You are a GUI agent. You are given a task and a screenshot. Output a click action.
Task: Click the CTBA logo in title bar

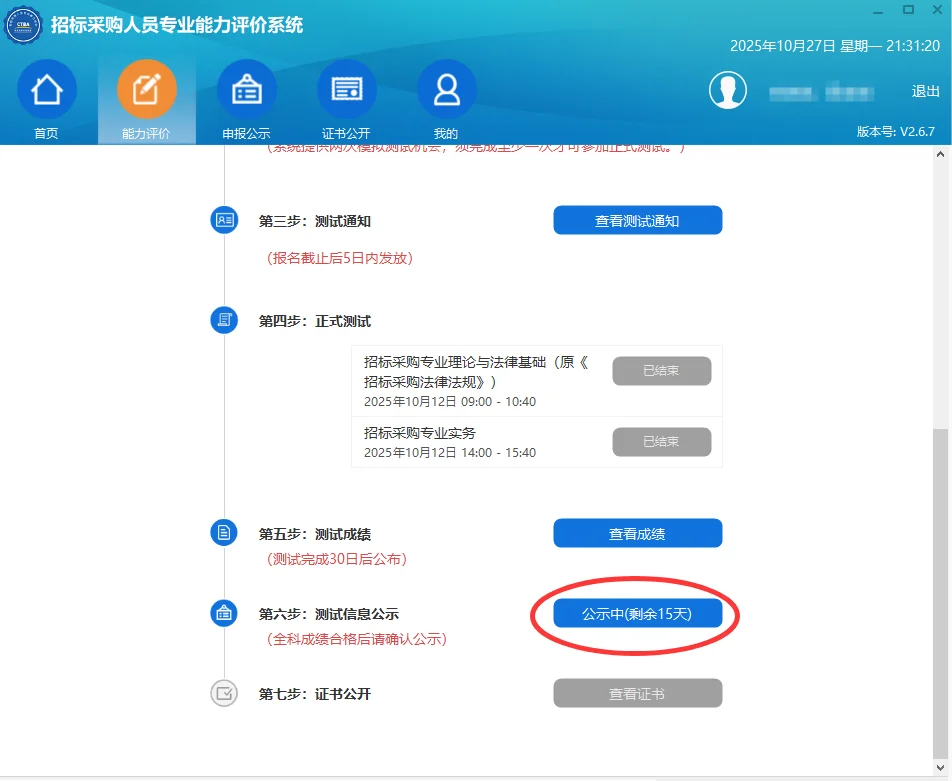coord(23,26)
